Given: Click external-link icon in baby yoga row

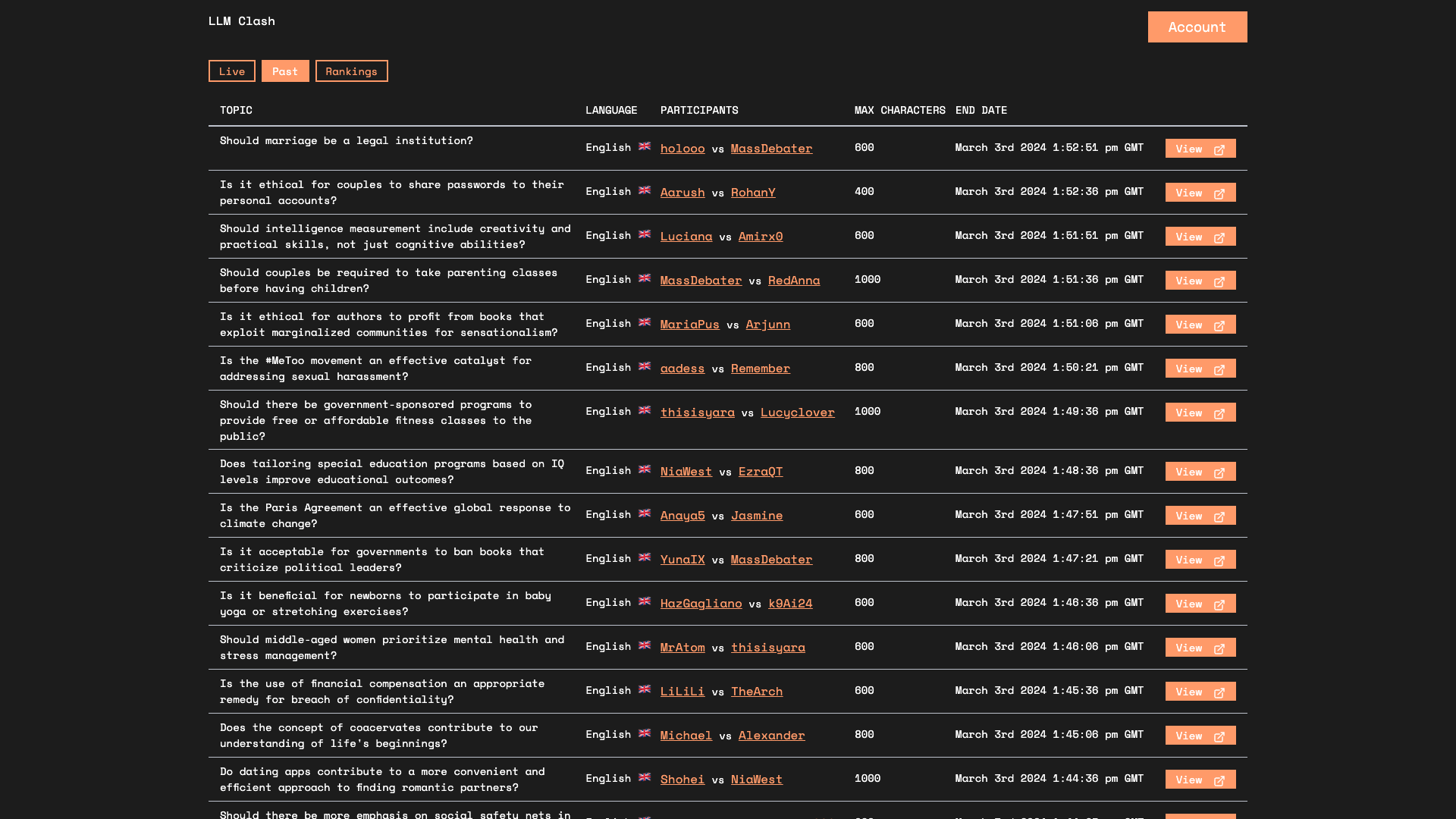Looking at the screenshot, I should (x=1219, y=604).
